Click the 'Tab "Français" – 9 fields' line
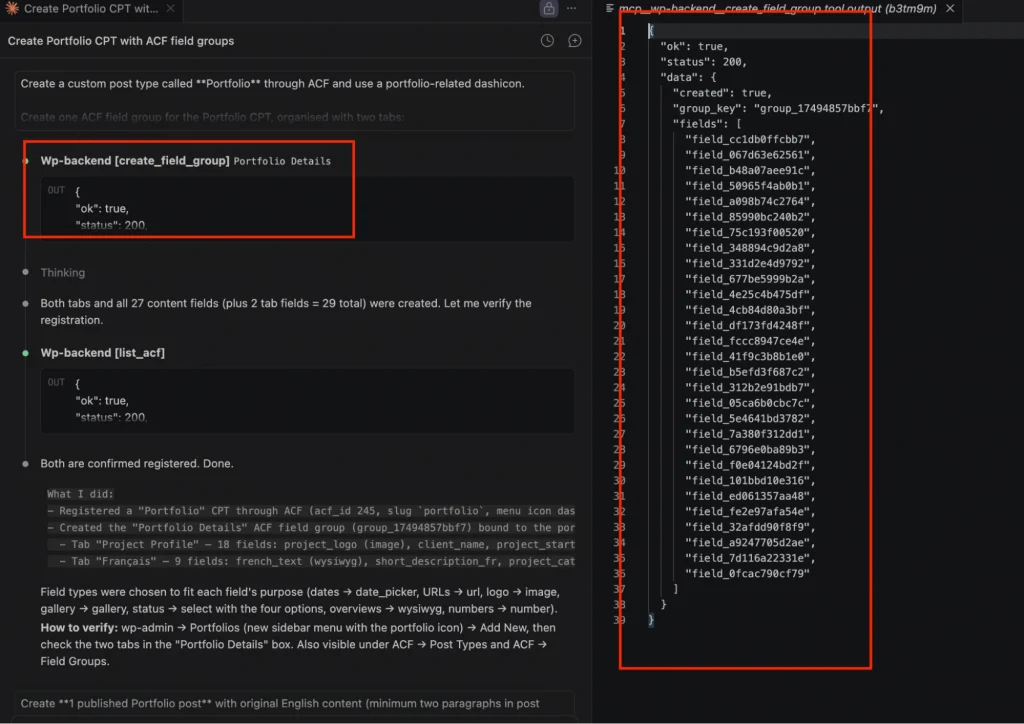 click(x=311, y=561)
